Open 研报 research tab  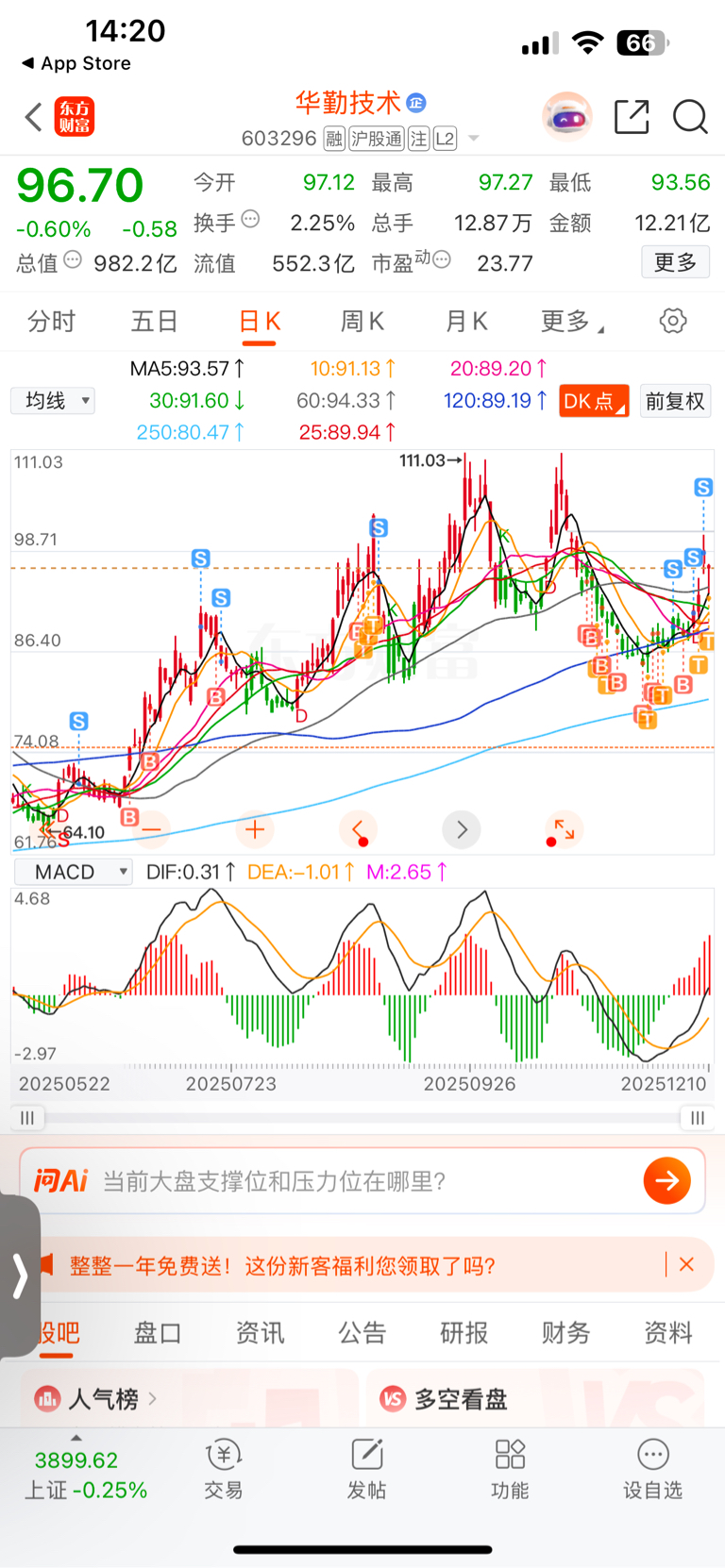point(464,1332)
